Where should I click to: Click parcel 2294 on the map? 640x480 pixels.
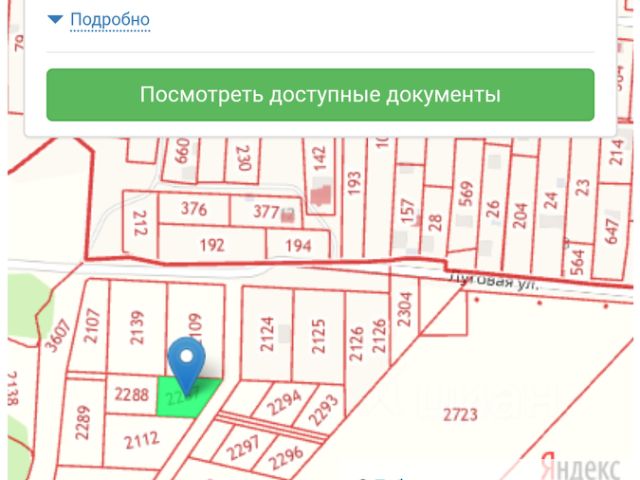coord(282,403)
